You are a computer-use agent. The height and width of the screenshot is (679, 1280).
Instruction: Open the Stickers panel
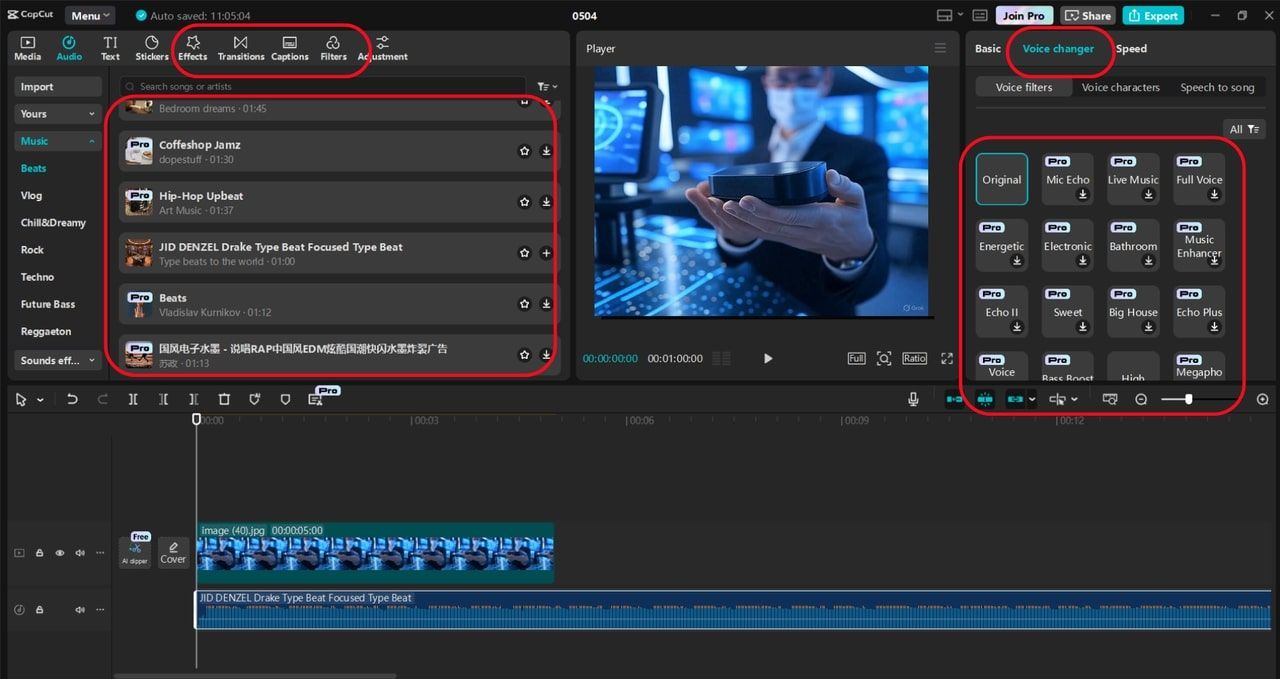click(152, 48)
